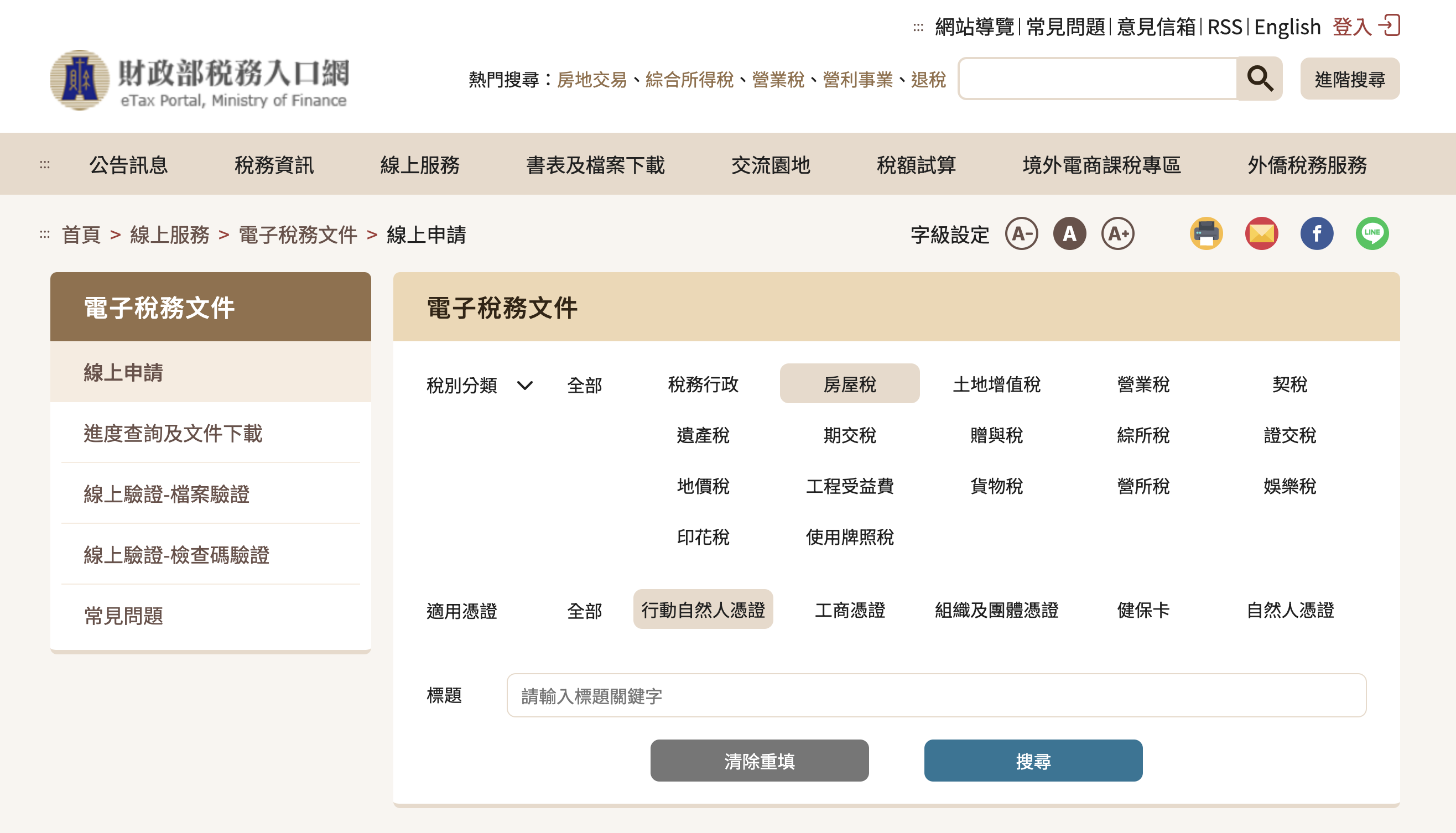
Task: Open 線上服務 navigation menu
Action: tap(419, 165)
